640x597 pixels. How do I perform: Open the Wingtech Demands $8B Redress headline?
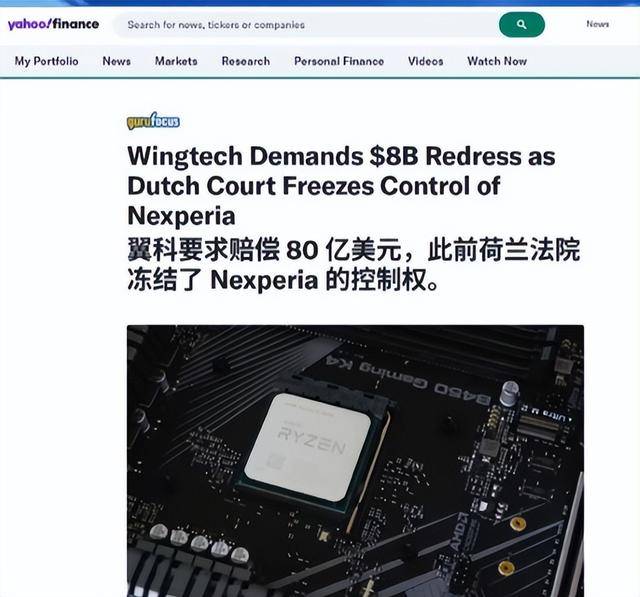point(341,186)
